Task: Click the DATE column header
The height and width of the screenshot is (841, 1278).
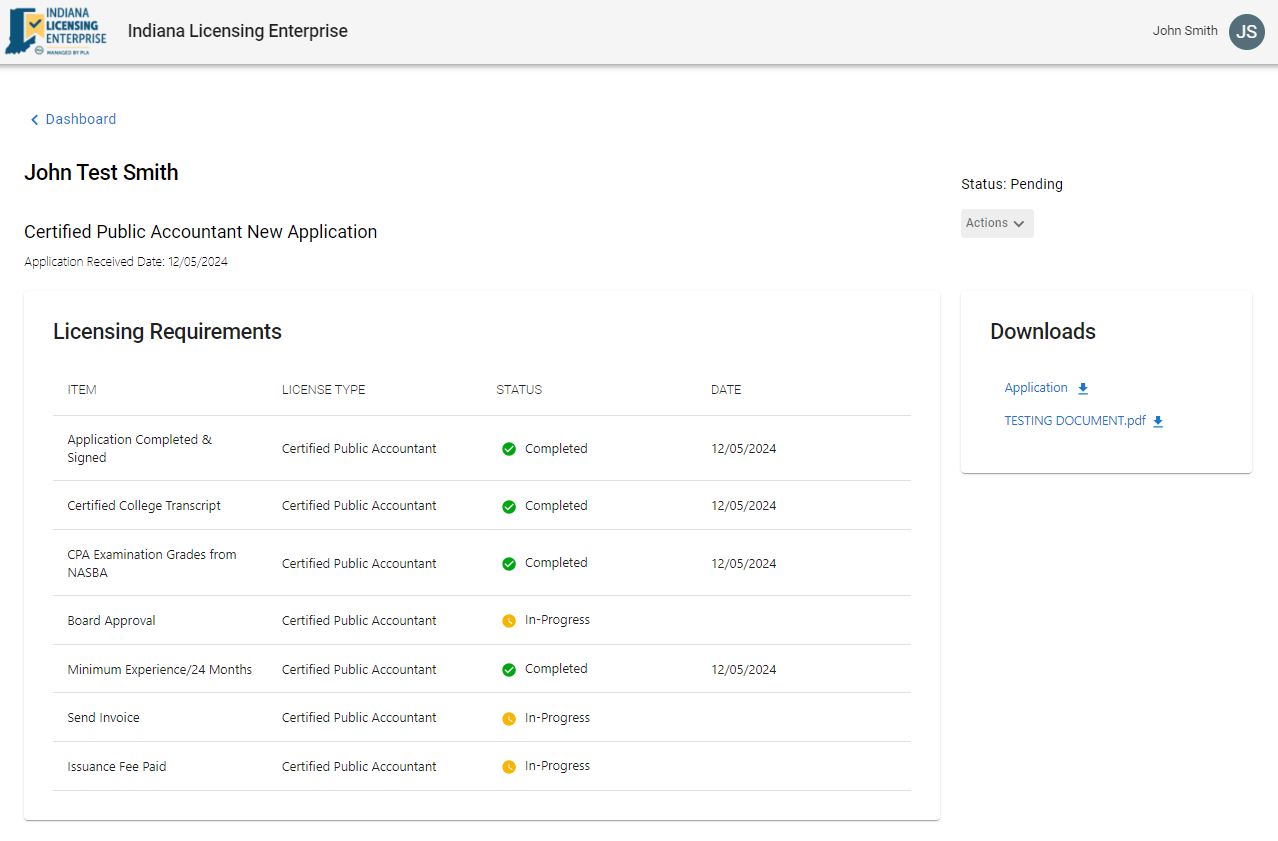Action: [x=726, y=390]
